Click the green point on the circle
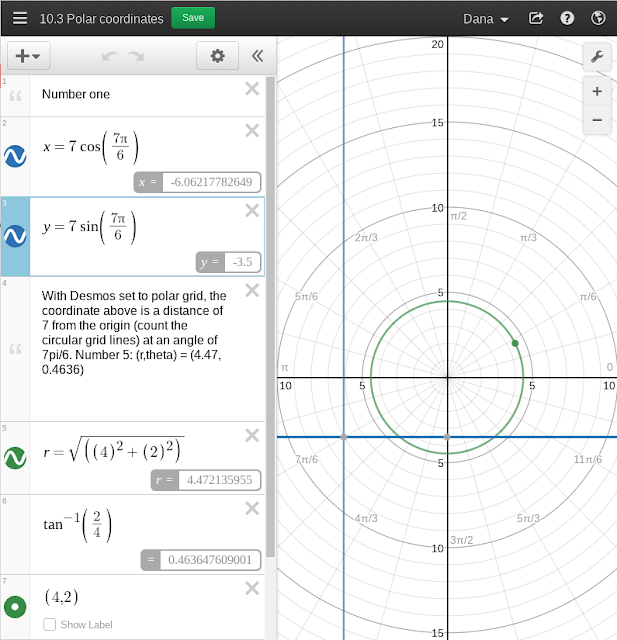This screenshot has width=617, height=640. coord(515,344)
